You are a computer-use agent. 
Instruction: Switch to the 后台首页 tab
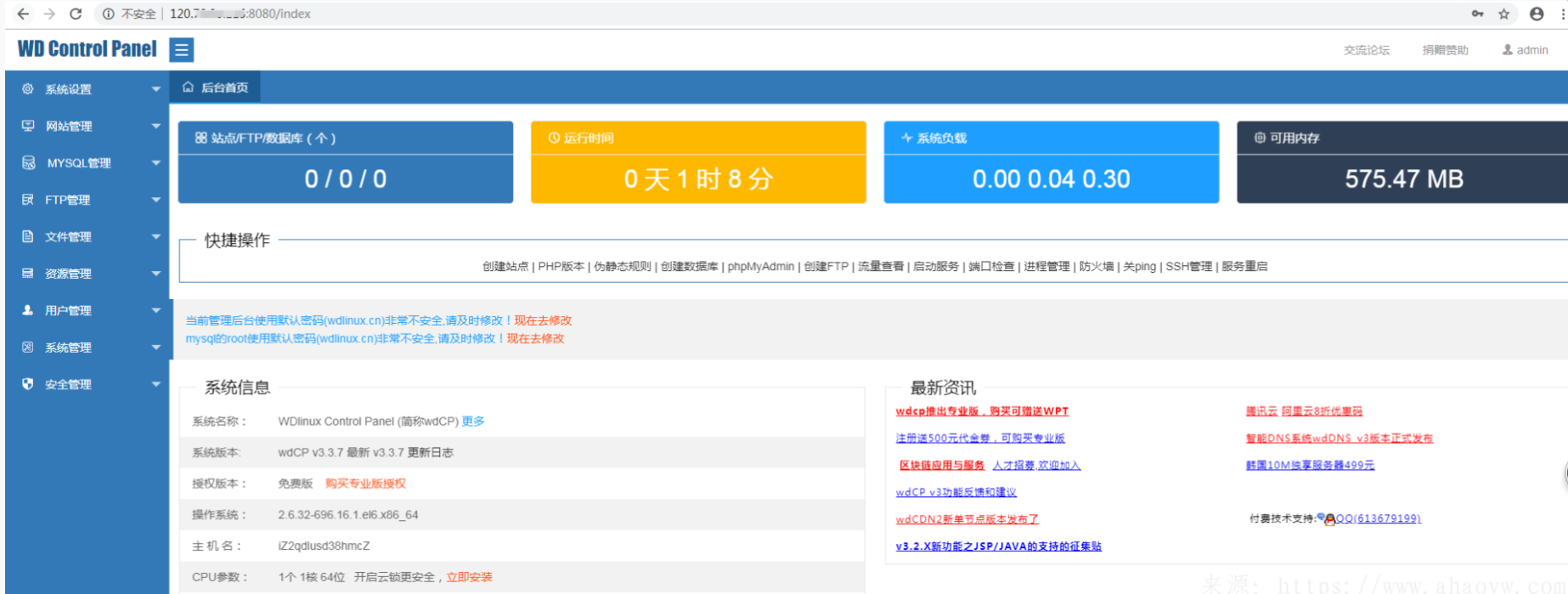point(216,88)
